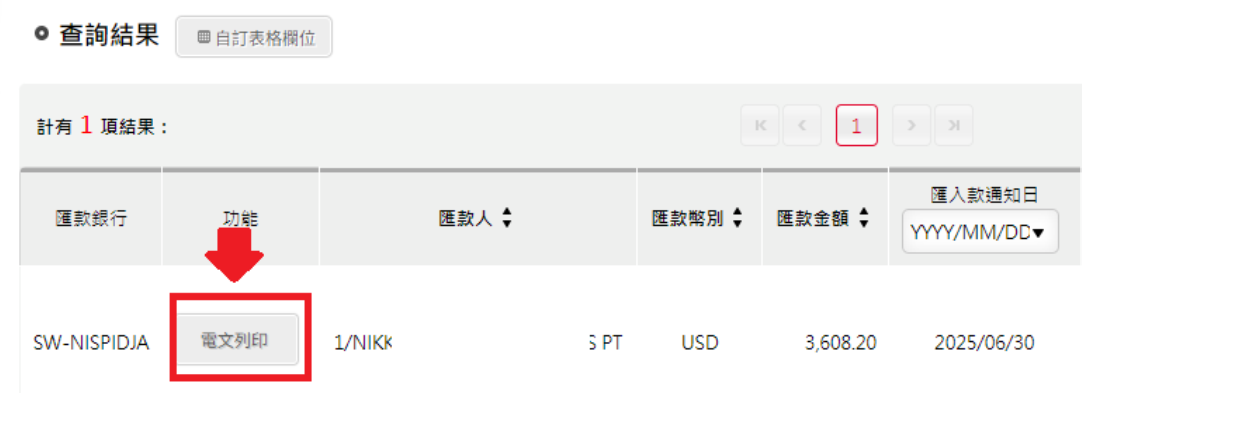This screenshot has width=1256, height=431.
Task: Jump to the last results page
Action: [953, 126]
